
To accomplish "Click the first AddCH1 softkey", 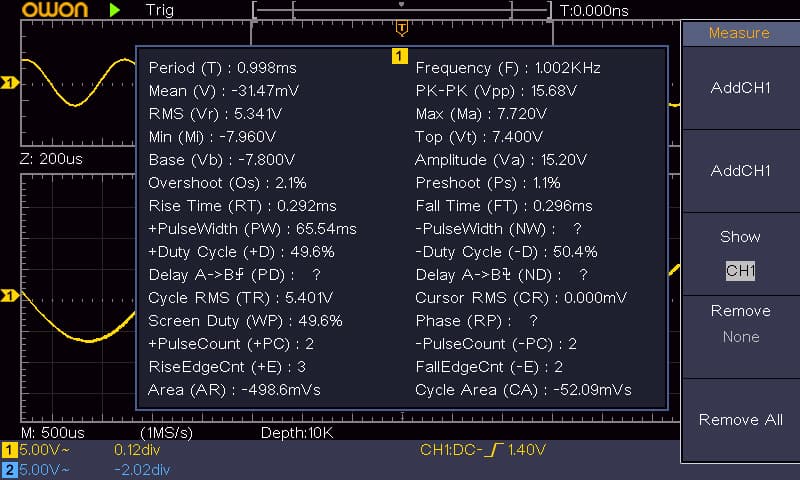I will tap(741, 88).
